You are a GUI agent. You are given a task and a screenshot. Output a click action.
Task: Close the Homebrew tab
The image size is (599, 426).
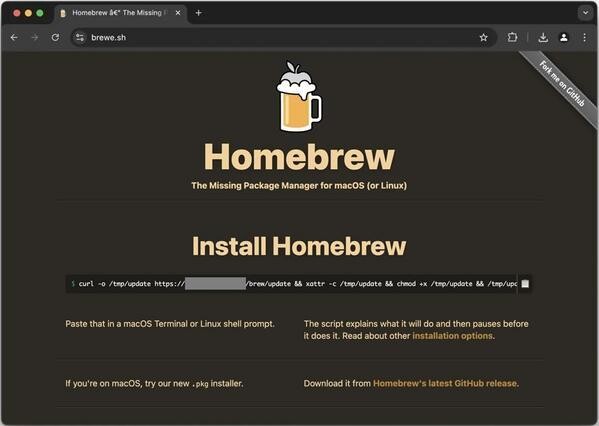(178, 13)
